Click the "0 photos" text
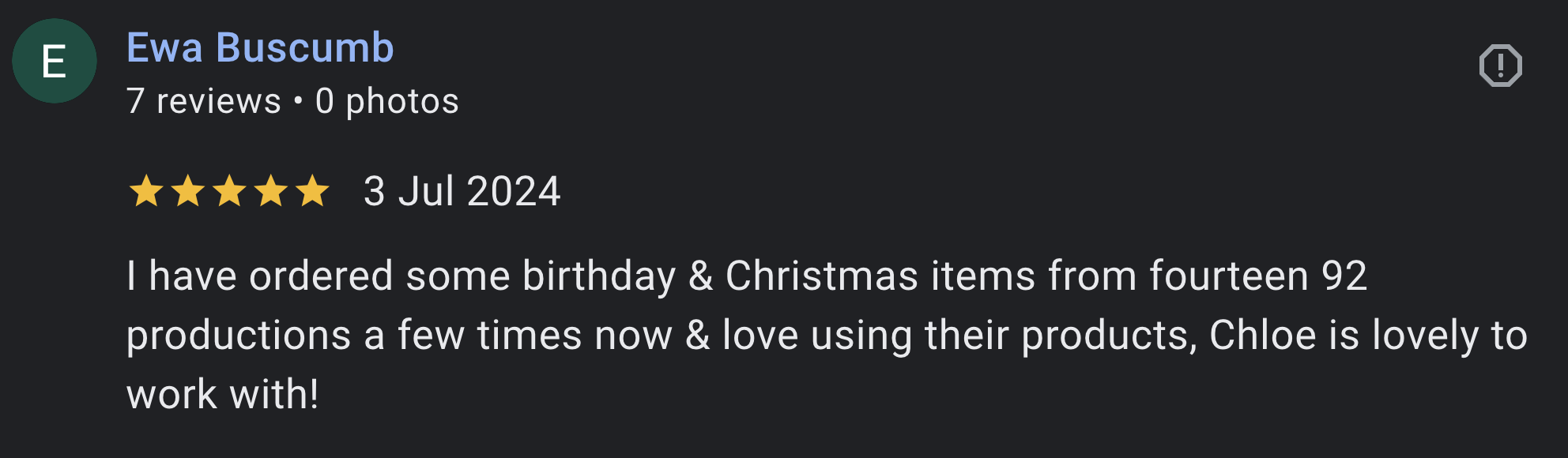This screenshot has height=458, width=1568. 386,101
